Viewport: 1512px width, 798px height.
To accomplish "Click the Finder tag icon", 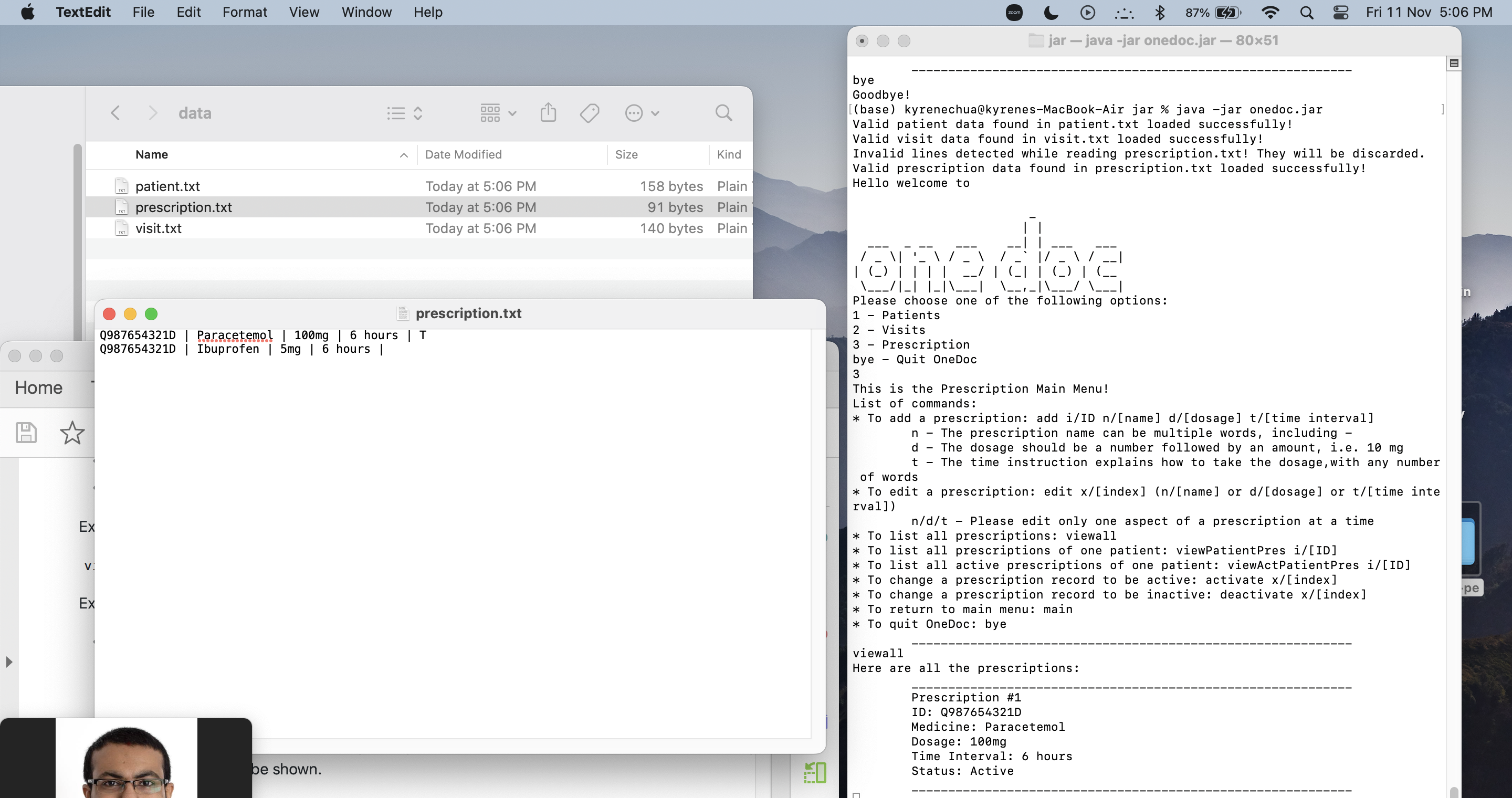I will point(589,113).
